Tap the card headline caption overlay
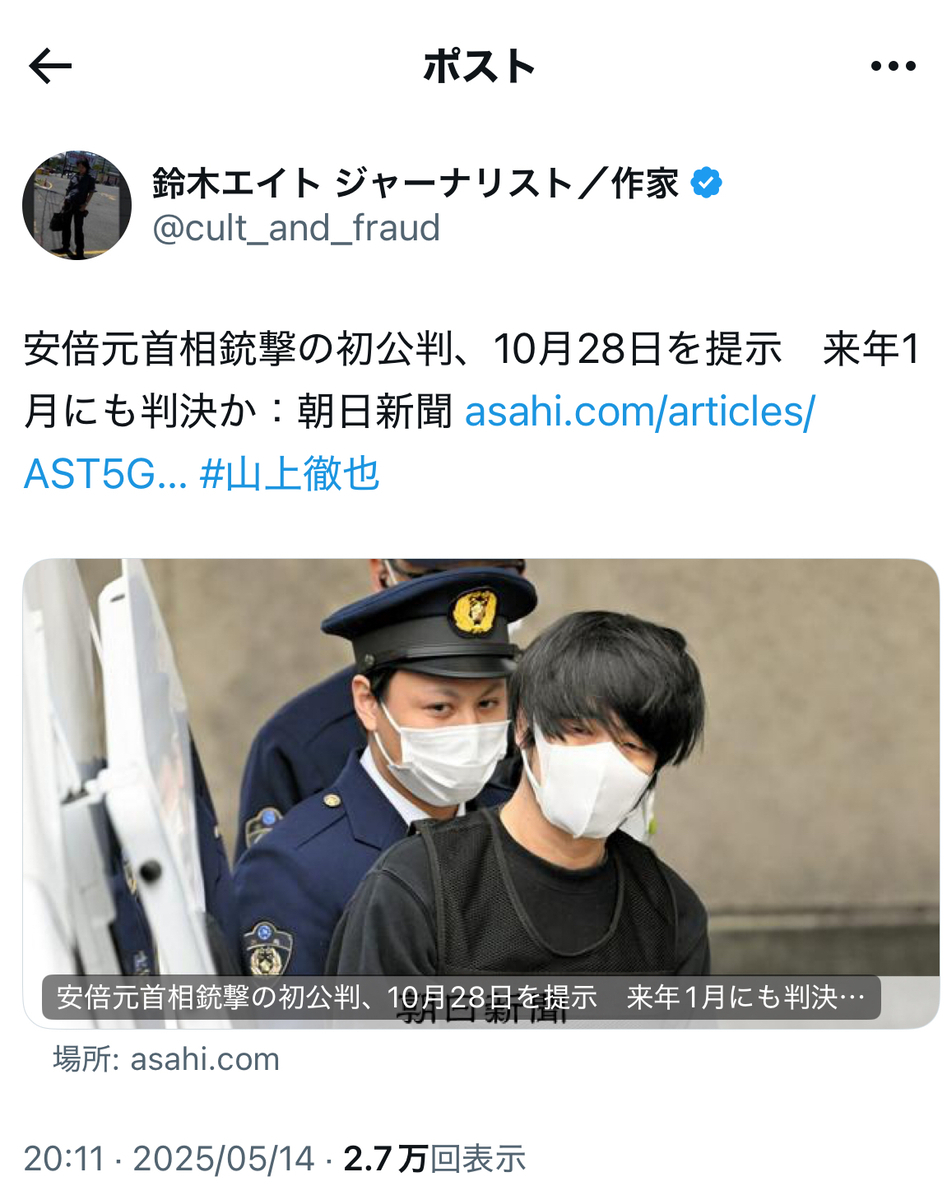The width and height of the screenshot is (947, 1200). [x=461, y=998]
